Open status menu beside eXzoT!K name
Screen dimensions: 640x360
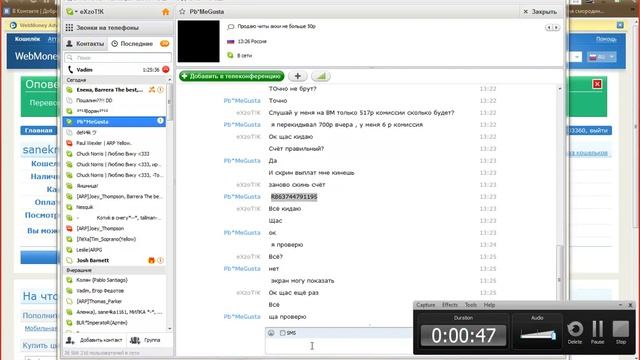tap(72, 12)
